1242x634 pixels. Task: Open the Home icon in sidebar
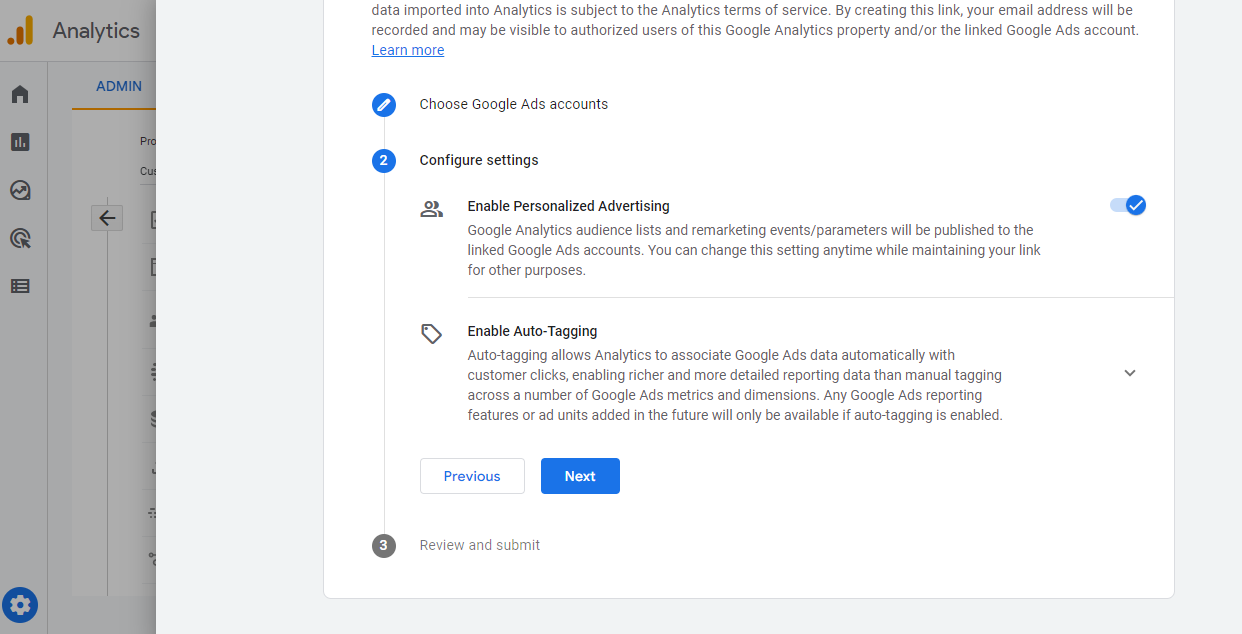coord(20,94)
